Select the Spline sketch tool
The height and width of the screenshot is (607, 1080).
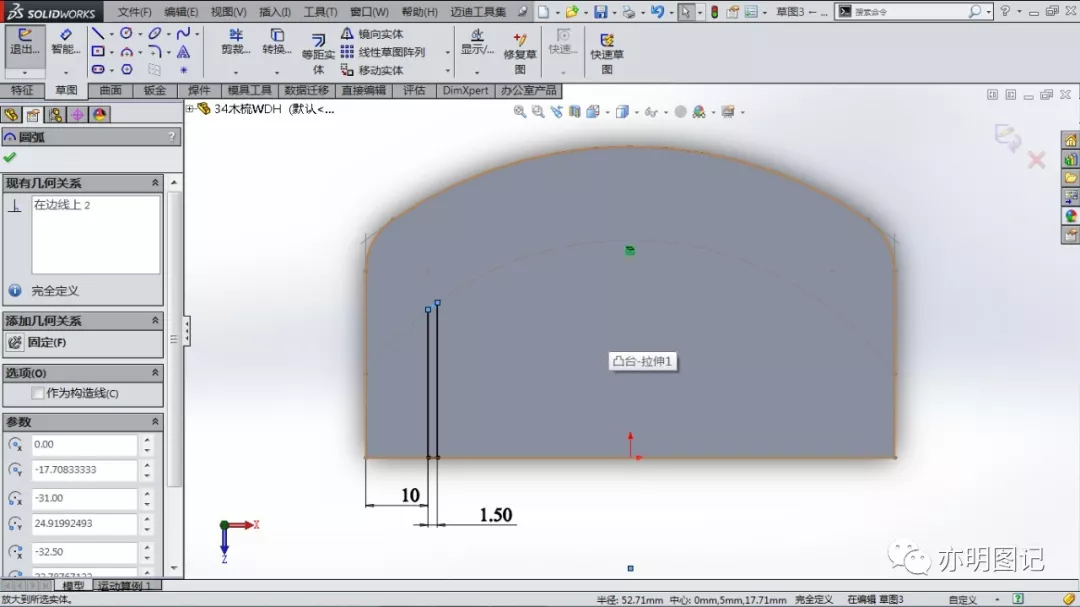tap(183, 33)
